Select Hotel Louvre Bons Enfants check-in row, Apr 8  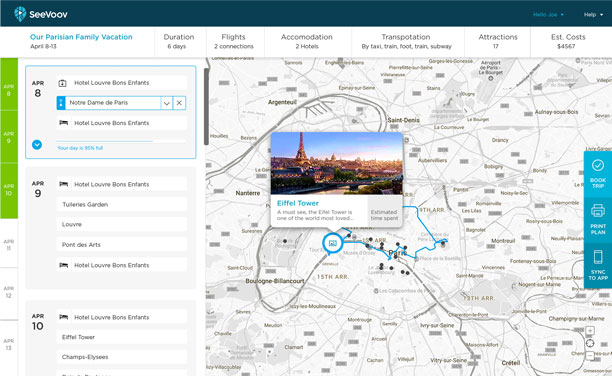121,83
